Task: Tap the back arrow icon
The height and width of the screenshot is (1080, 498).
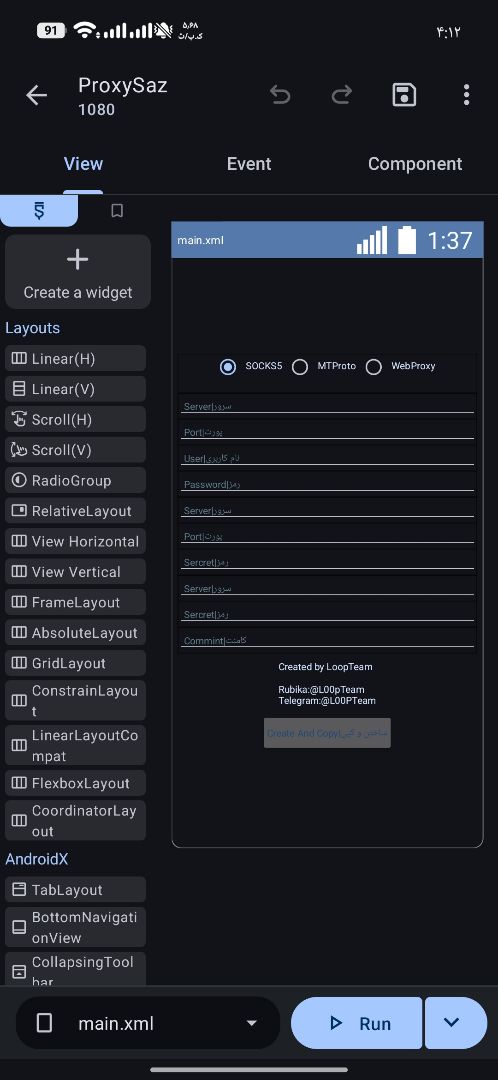Action: 37,95
